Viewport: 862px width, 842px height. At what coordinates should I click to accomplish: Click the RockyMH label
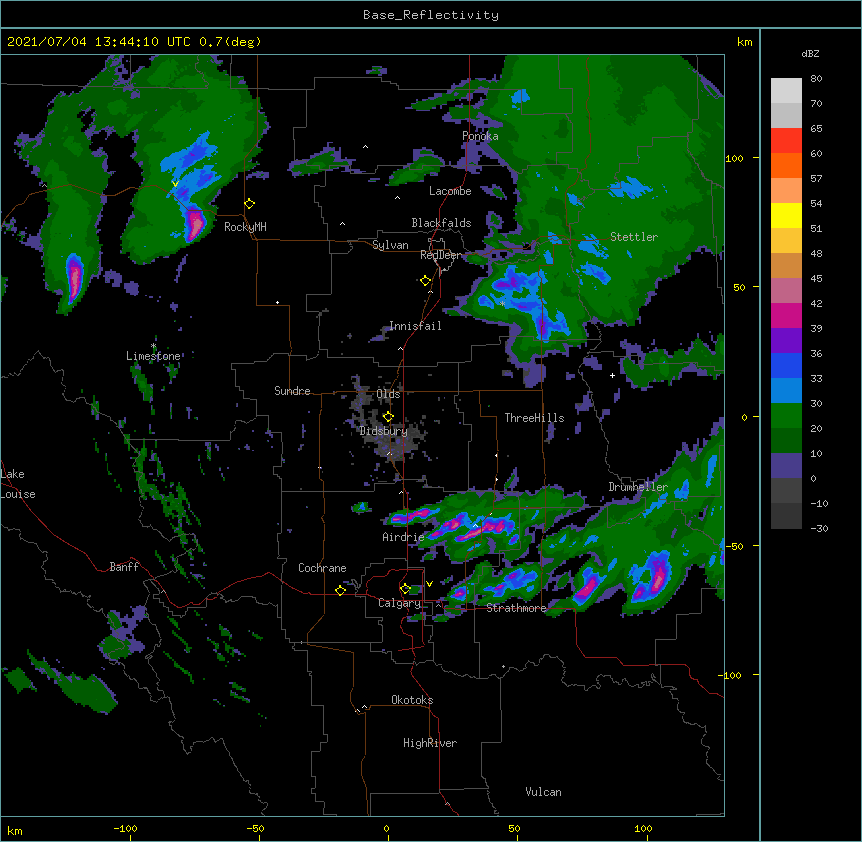(x=245, y=227)
